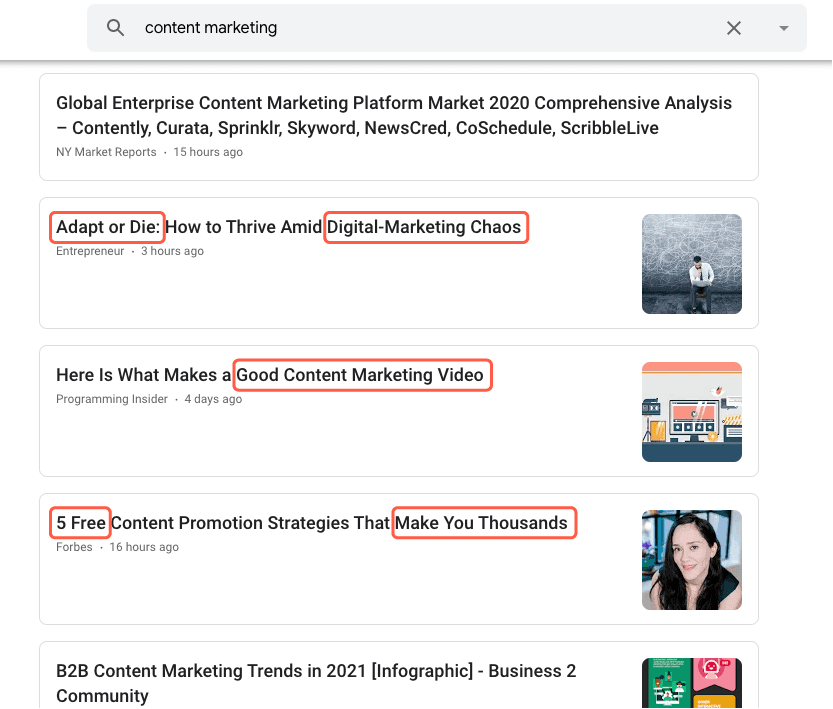Open the 'Adapt or Die' article headline

(x=288, y=227)
